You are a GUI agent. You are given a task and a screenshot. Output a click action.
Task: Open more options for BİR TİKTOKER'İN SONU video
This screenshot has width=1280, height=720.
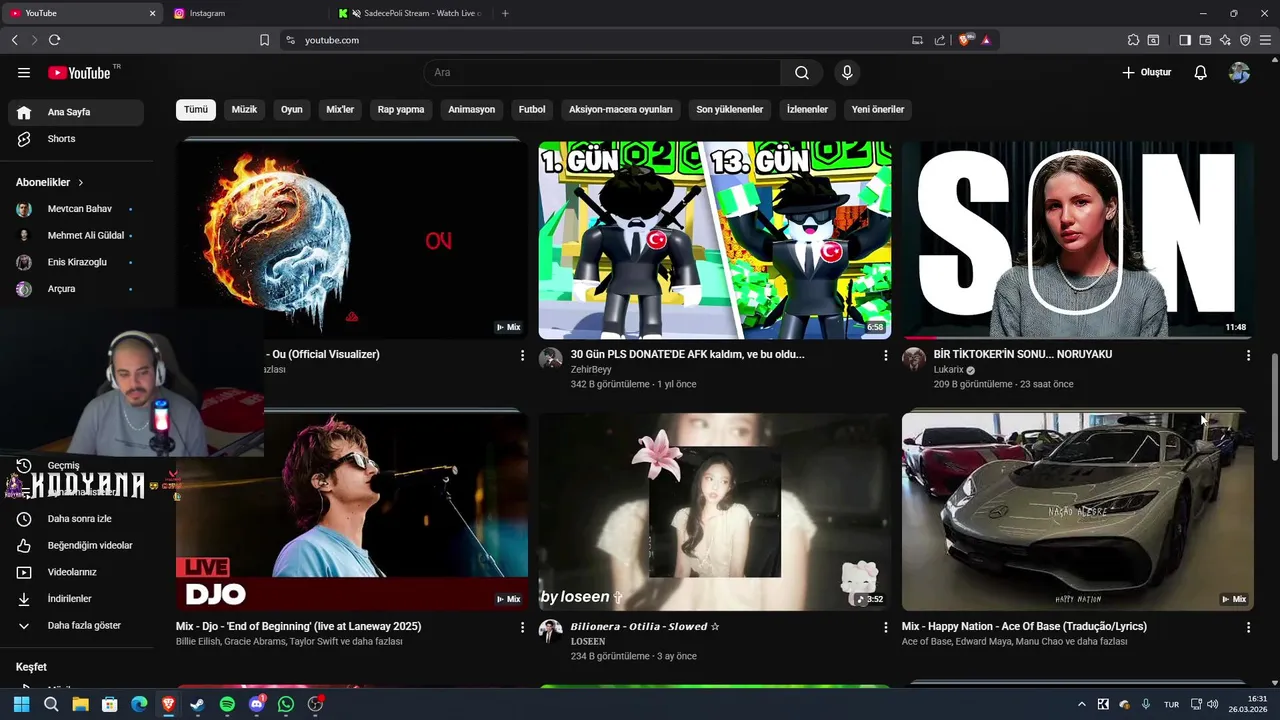coord(1248,355)
